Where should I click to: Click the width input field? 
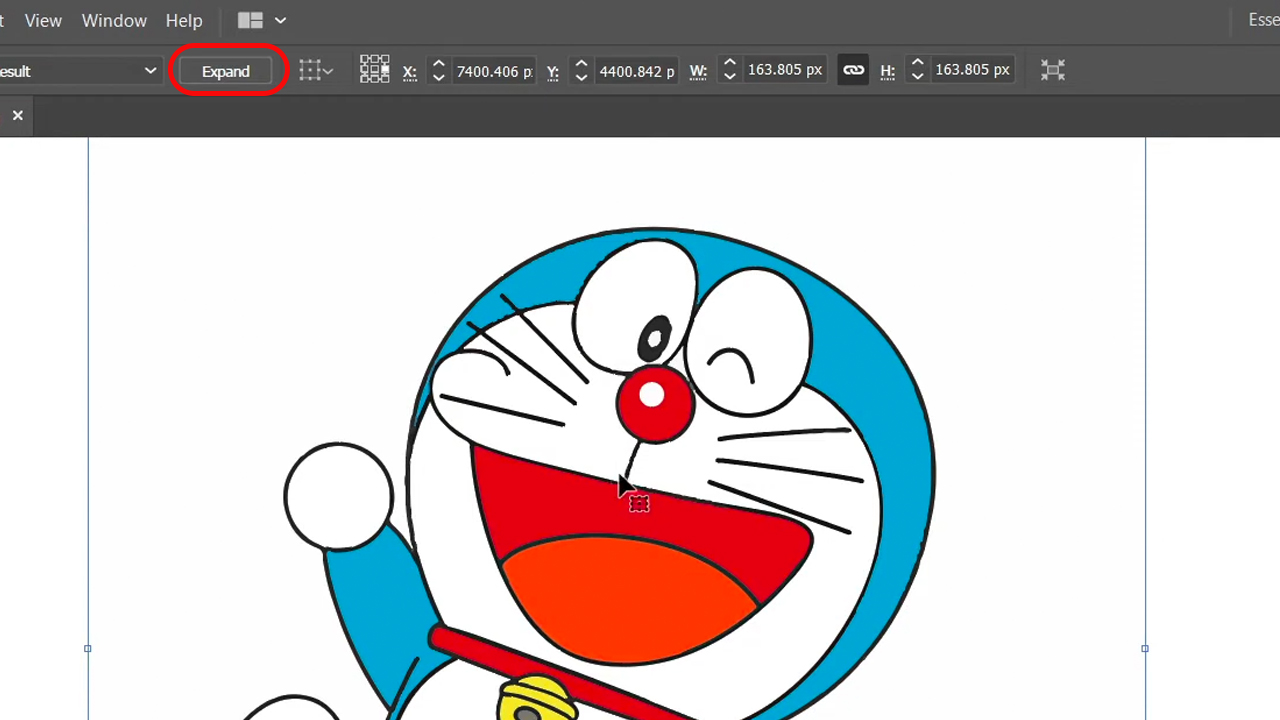coord(785,69)
